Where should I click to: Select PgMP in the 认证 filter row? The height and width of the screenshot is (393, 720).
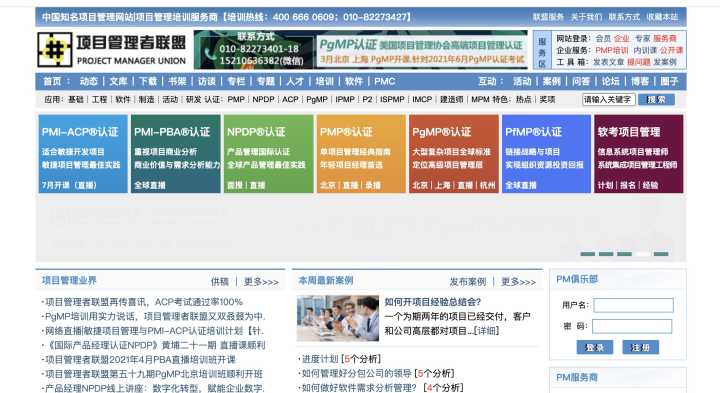(317, 99)
